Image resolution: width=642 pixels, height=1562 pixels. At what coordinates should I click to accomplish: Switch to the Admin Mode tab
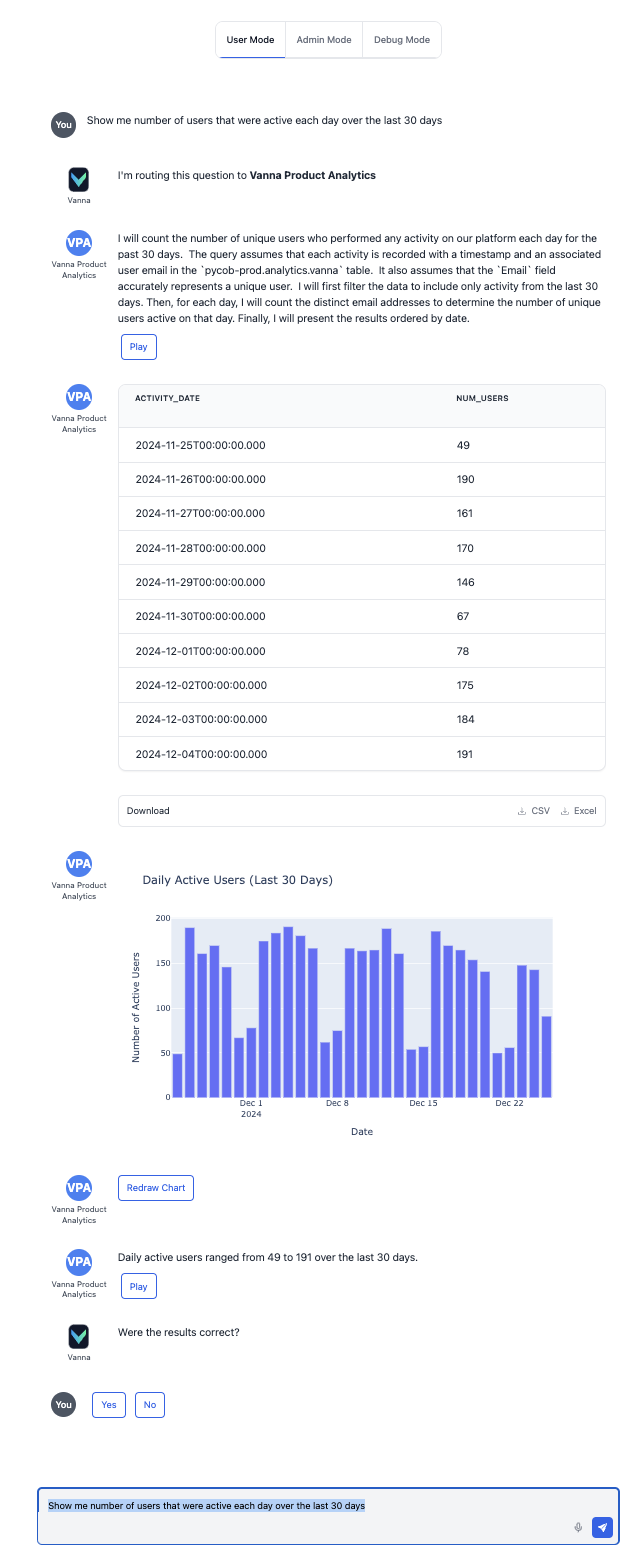[324, 40]
